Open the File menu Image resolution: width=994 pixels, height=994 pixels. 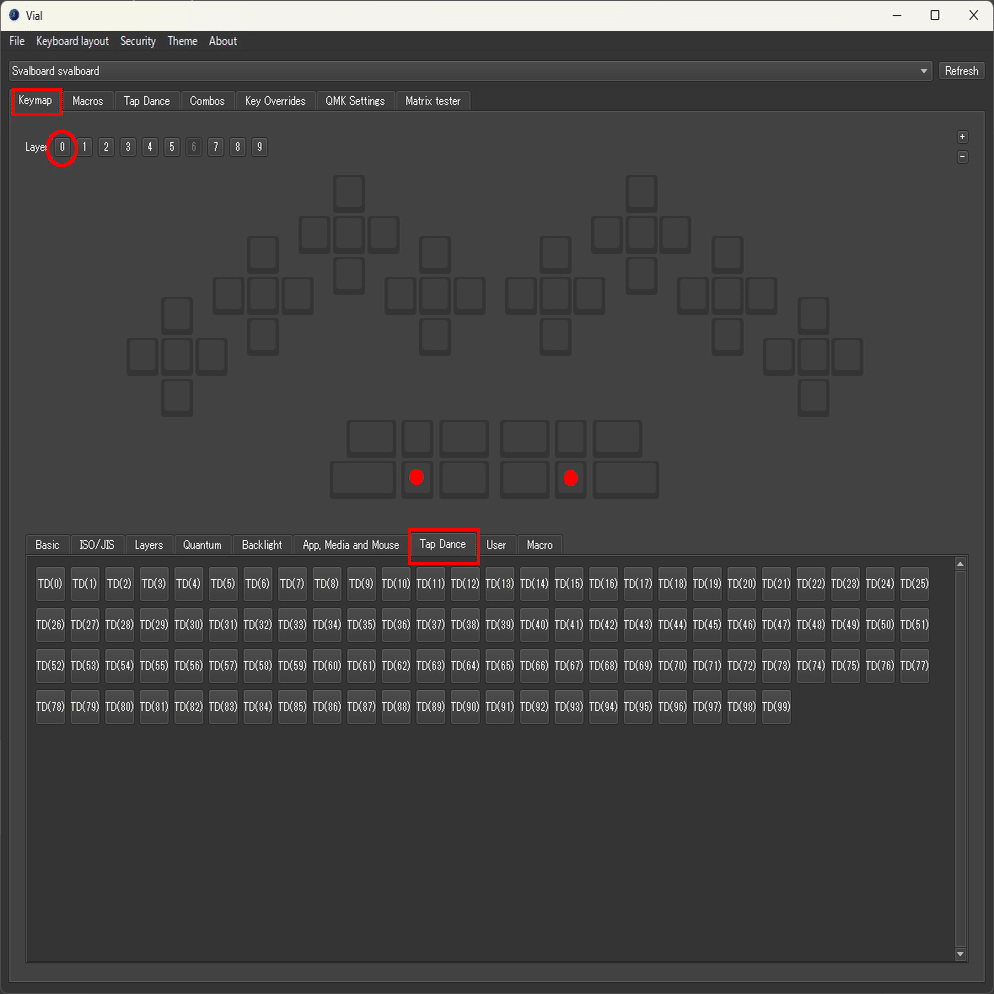[x=16, y=41]
